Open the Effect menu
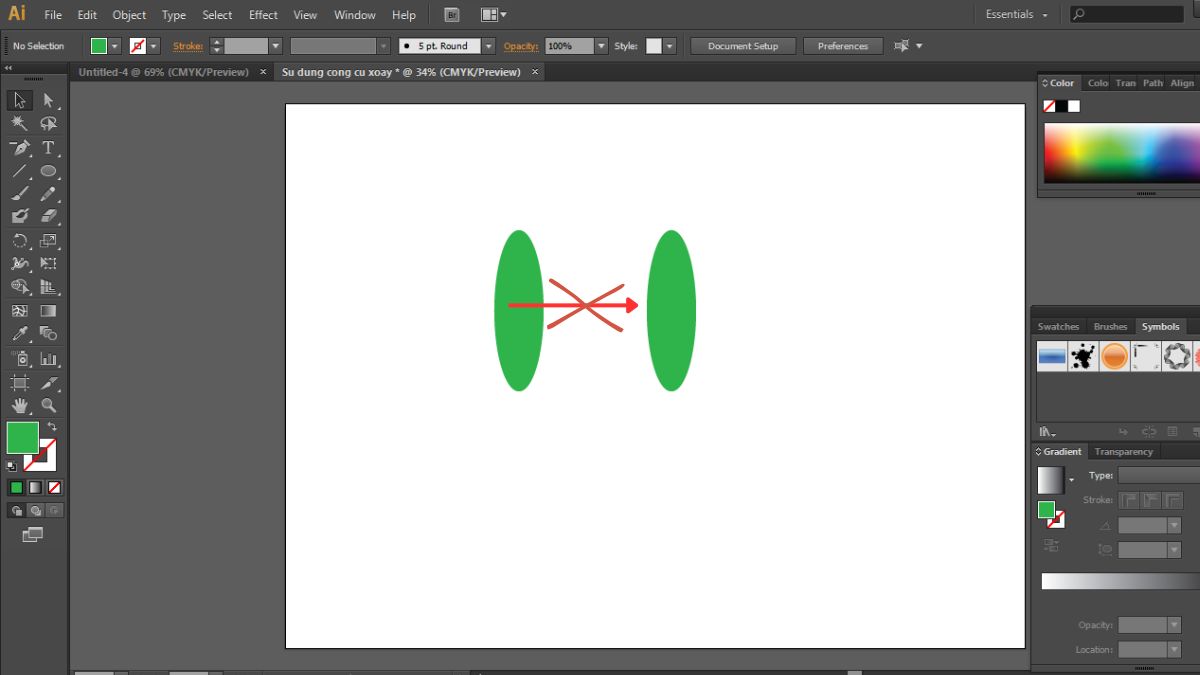 coord(263,15)
